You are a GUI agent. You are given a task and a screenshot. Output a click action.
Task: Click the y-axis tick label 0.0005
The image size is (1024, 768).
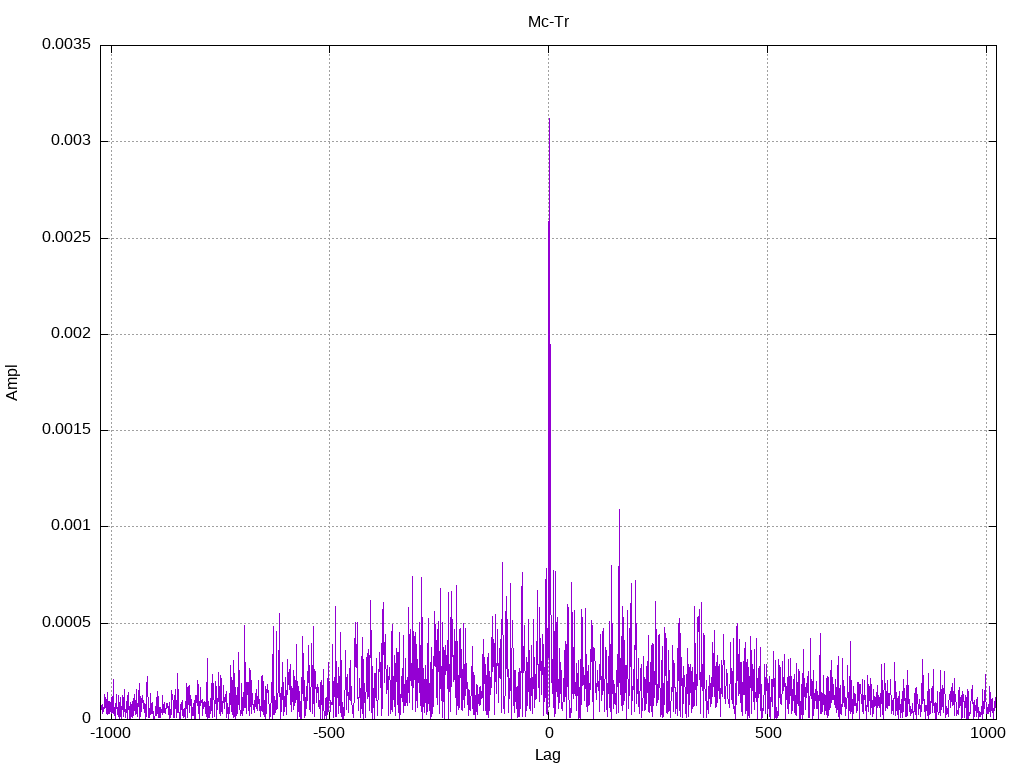(x=67, y=622)
